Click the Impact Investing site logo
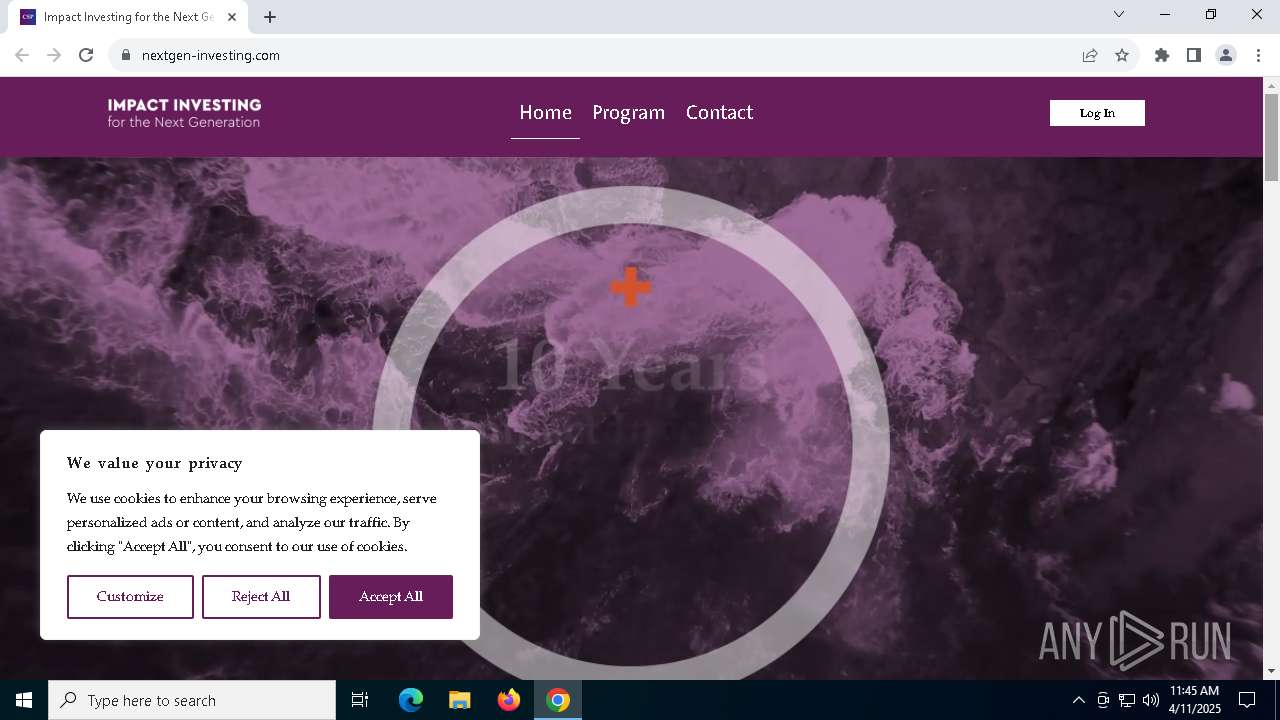Image resolution: width=1280 pixels, height=720 pixels. point(184,113)
